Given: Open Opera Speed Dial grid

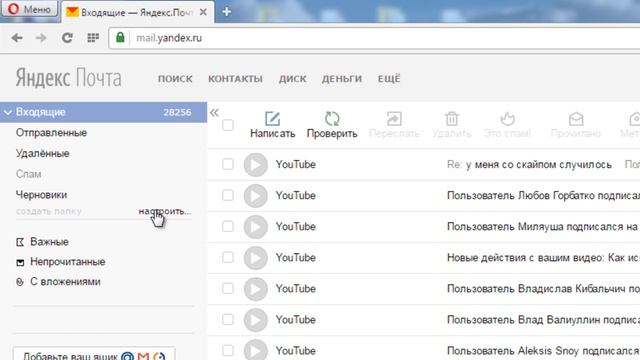Looking at the screenshot, I should click(x=93, y=38).
